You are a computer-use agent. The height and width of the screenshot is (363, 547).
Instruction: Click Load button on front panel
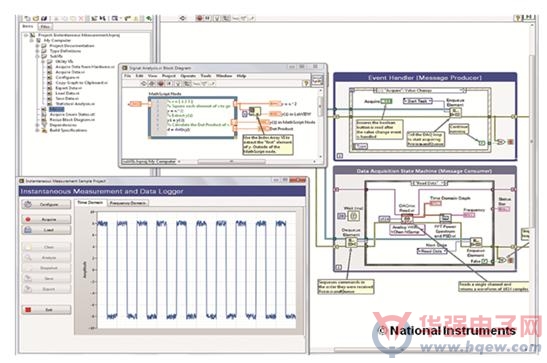pyautogui.click(x=46, y=230)
